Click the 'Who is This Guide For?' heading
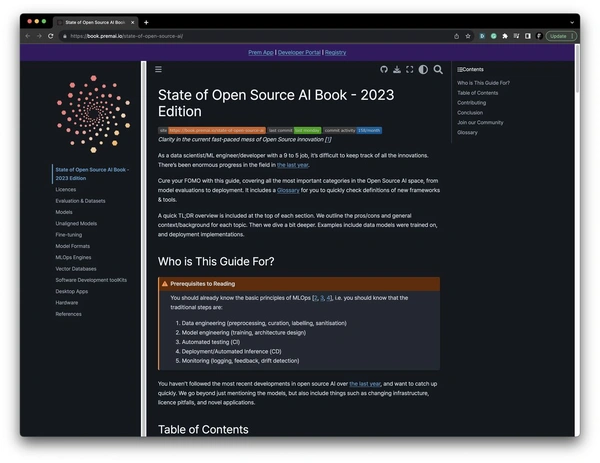Screen dimensions: 600x463 point(216,261)
